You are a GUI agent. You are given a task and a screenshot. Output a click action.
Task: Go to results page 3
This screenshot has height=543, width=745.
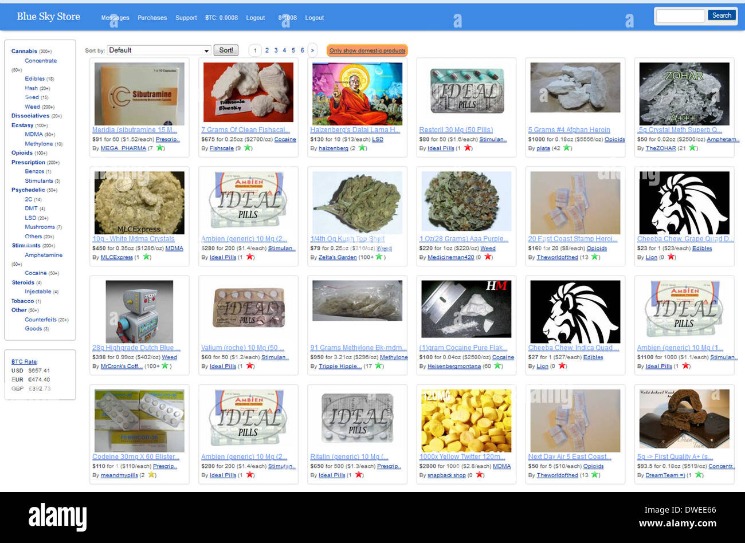276,50
